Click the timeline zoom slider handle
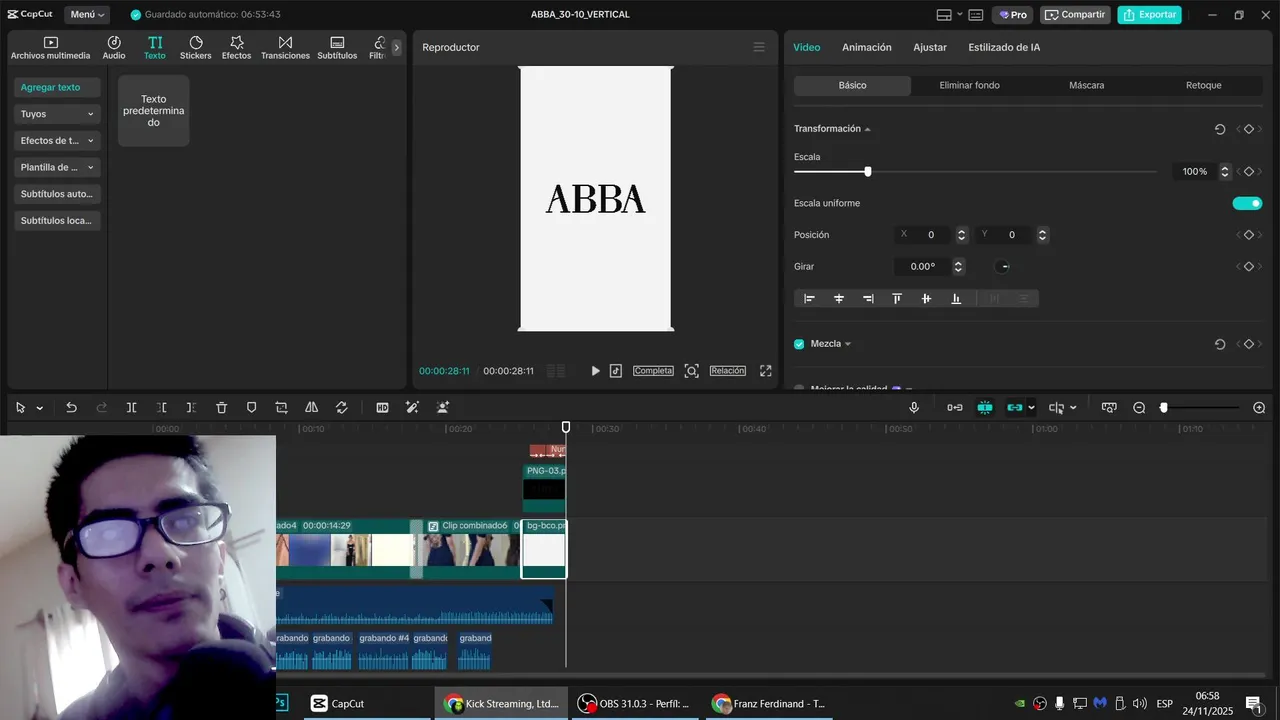This screenshot has width=1280, height=720. pyautogui.click(x=1164, y=408)
